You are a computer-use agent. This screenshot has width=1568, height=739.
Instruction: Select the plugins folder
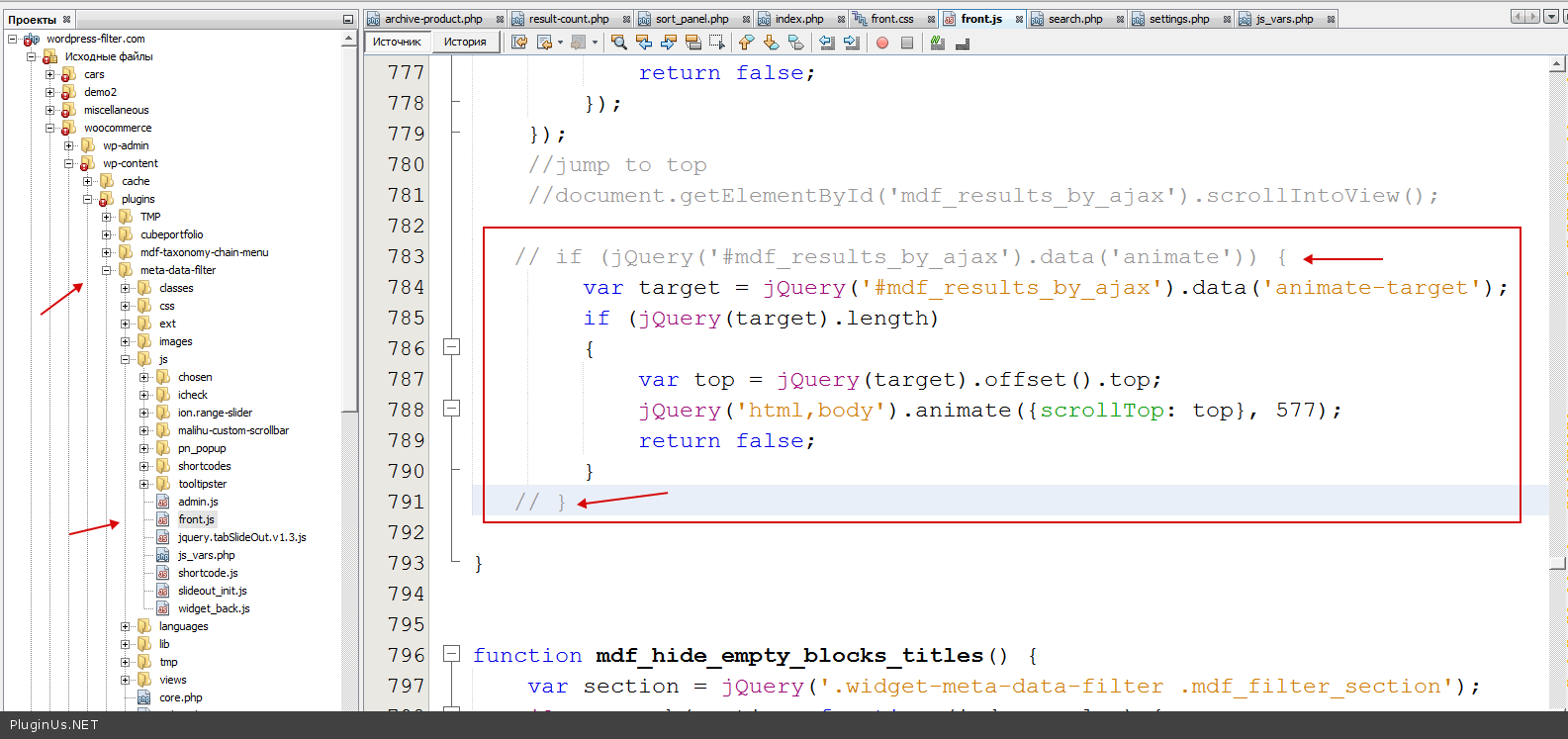(138, 199)
